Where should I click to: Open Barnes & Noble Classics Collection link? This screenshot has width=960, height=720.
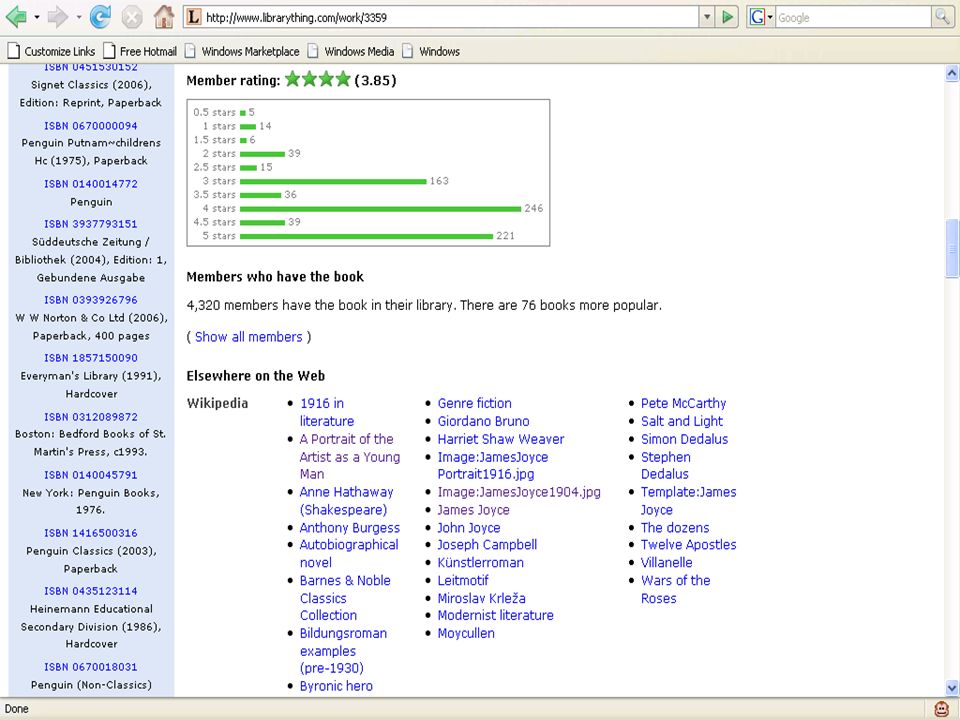(x=345, y=598)
